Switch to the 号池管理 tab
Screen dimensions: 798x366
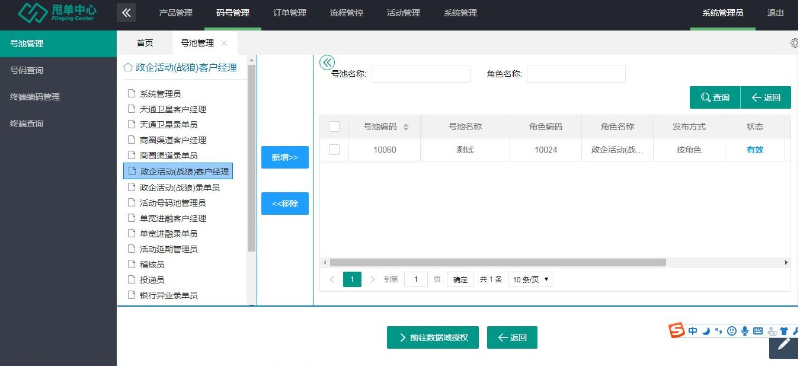(x=197, y=44)
